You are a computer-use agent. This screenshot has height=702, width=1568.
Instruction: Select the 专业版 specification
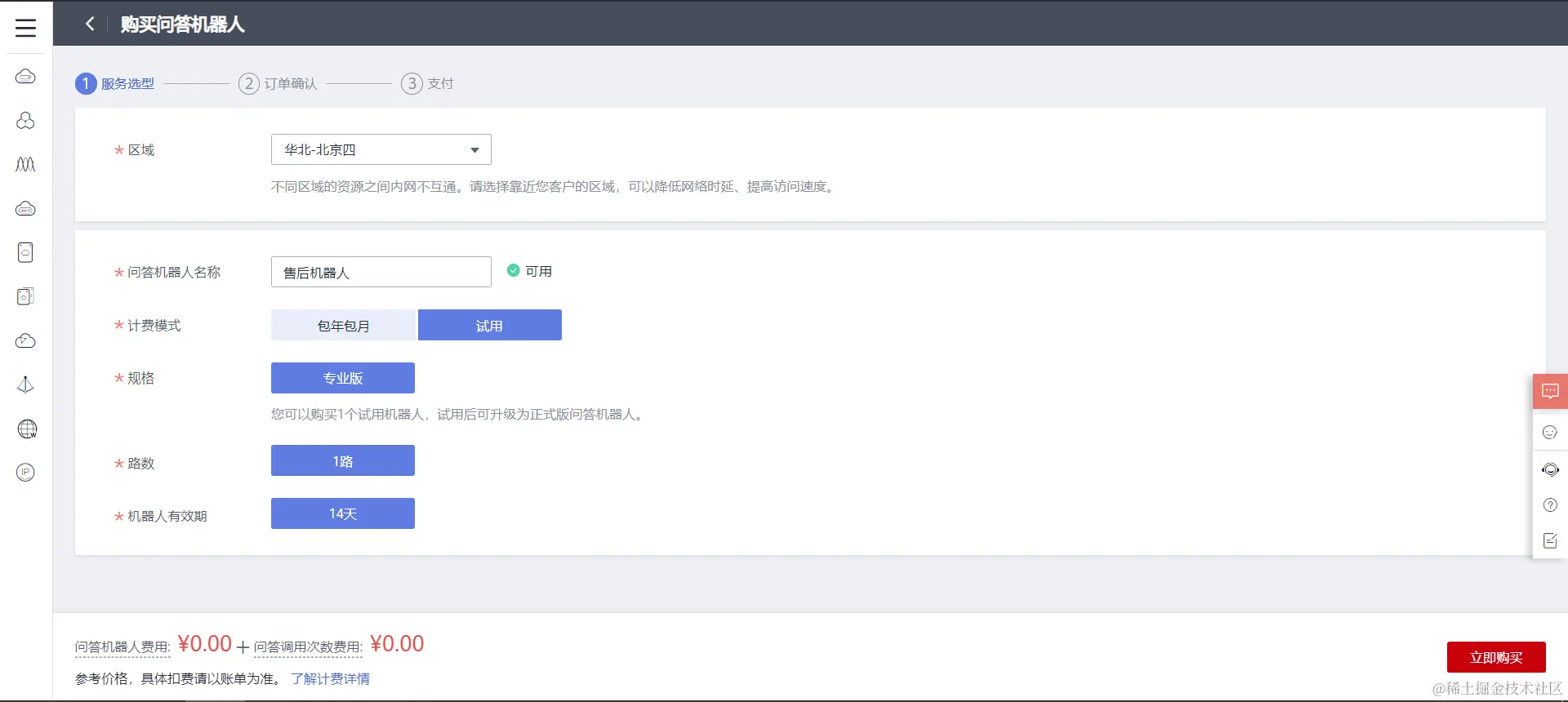point(343,378)
